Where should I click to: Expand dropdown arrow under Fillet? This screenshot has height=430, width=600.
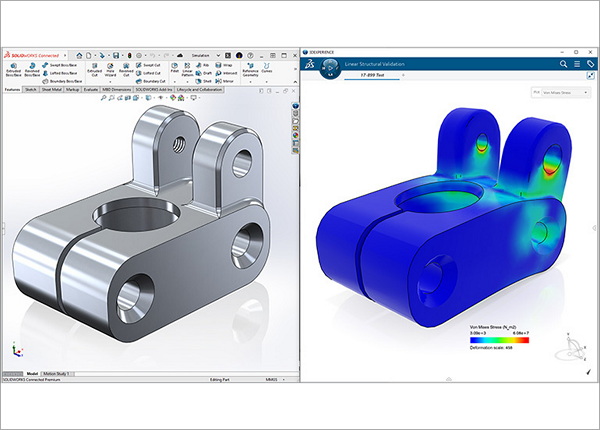(174, 81)
